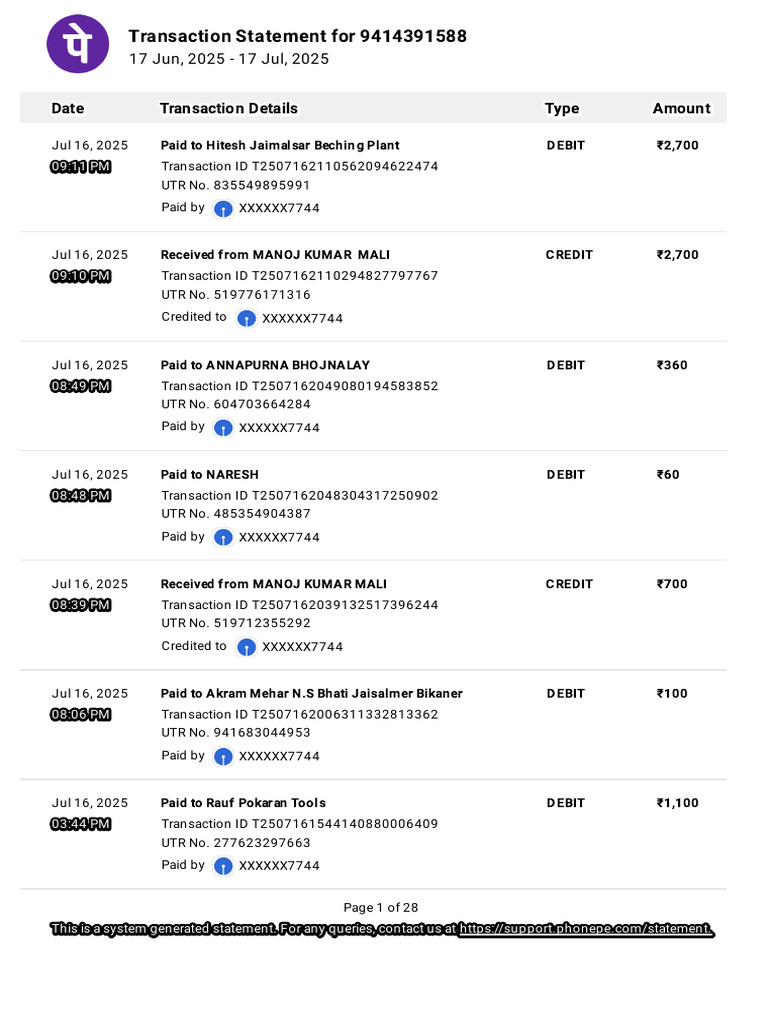Screen dimensions: 768x1024
Task: Click the Date column header
Action: click(68, 108)
